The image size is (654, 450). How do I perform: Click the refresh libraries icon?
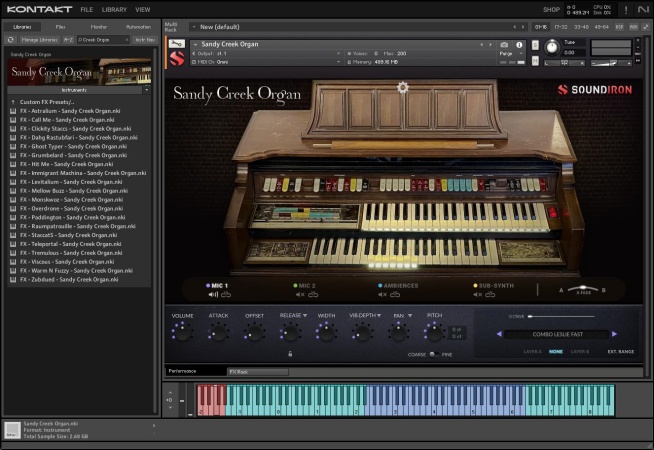coord(12,40)
